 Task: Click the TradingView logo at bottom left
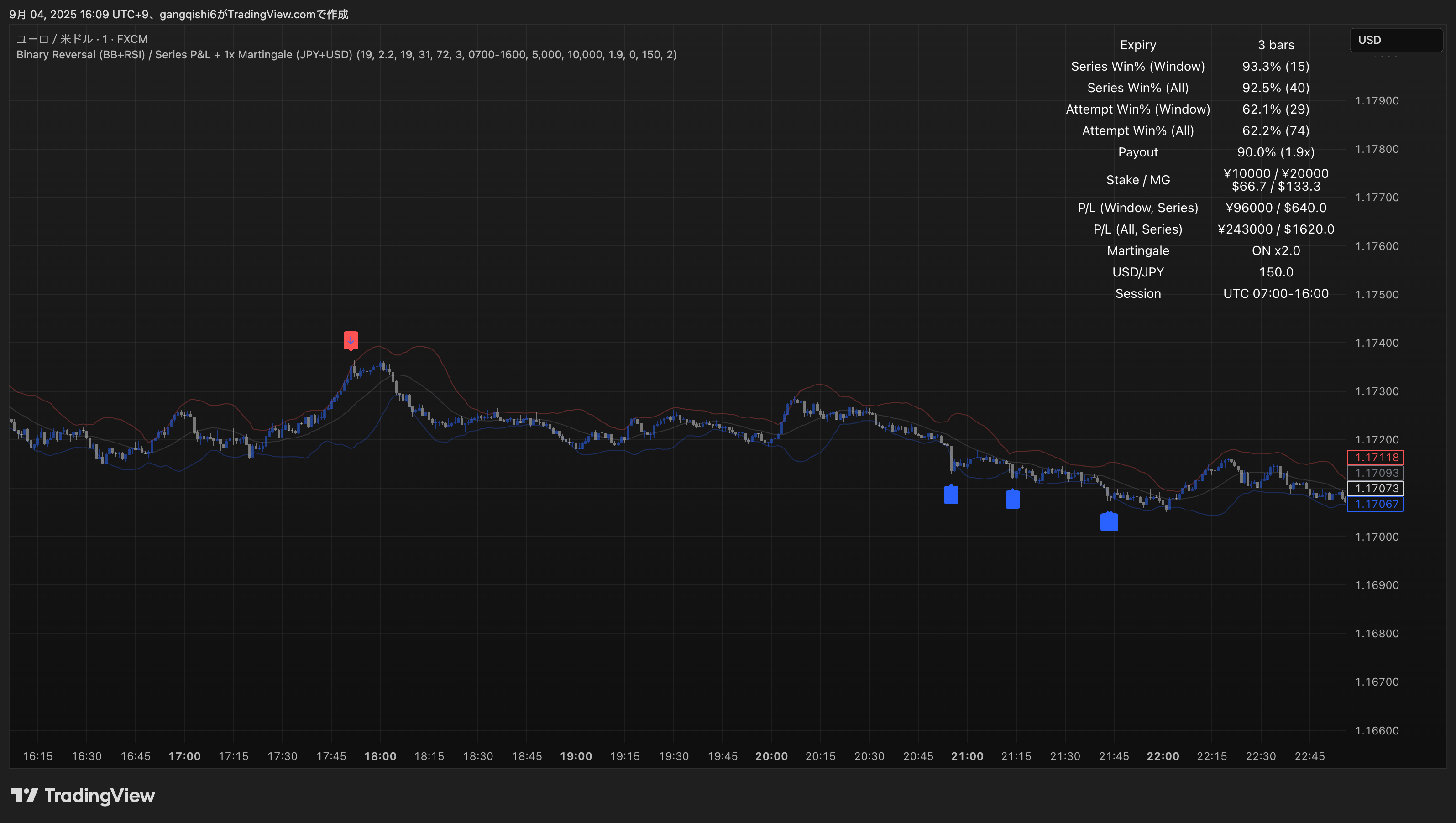(x=83, y=795)
